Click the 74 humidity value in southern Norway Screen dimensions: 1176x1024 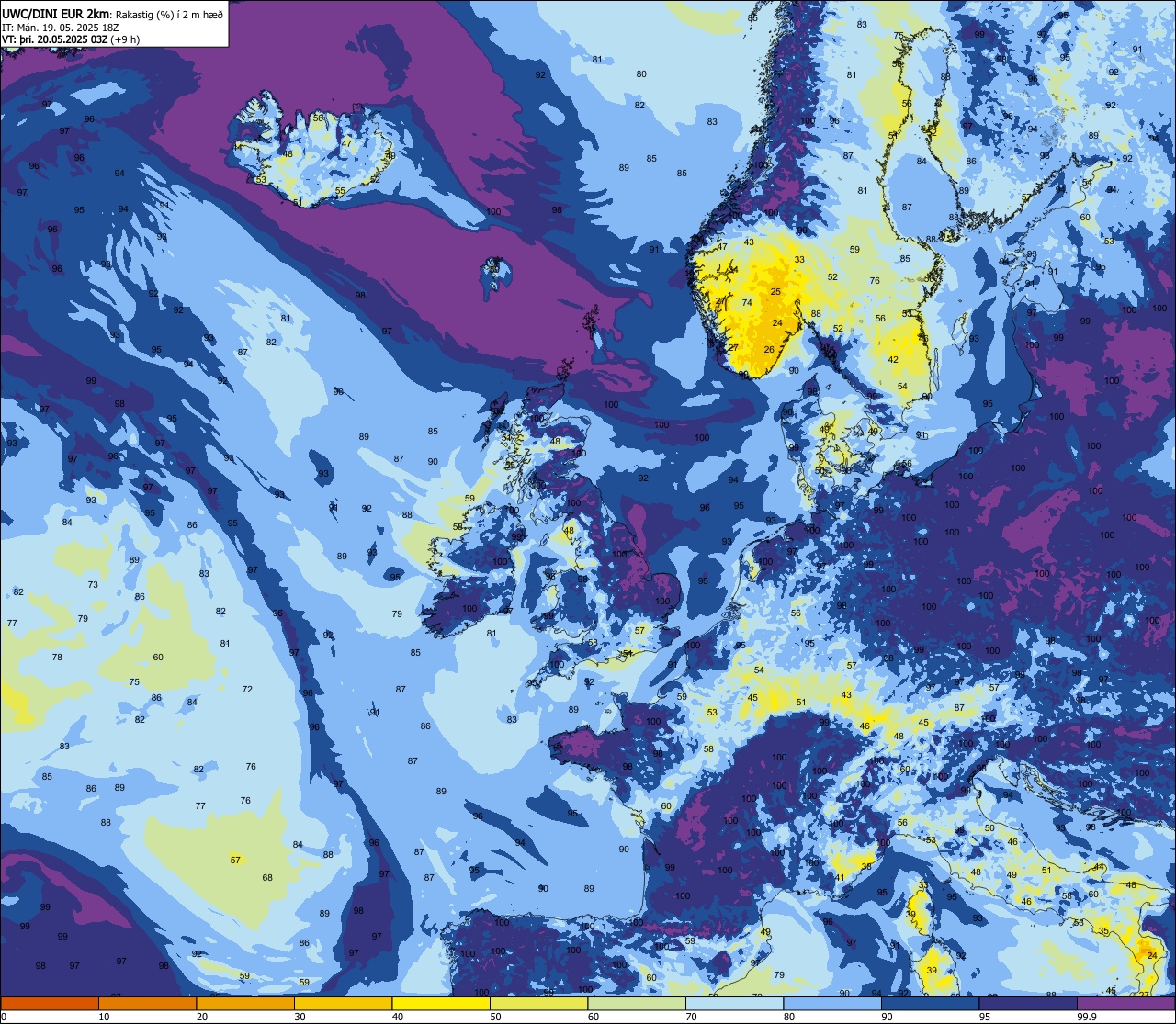(747, 303)
